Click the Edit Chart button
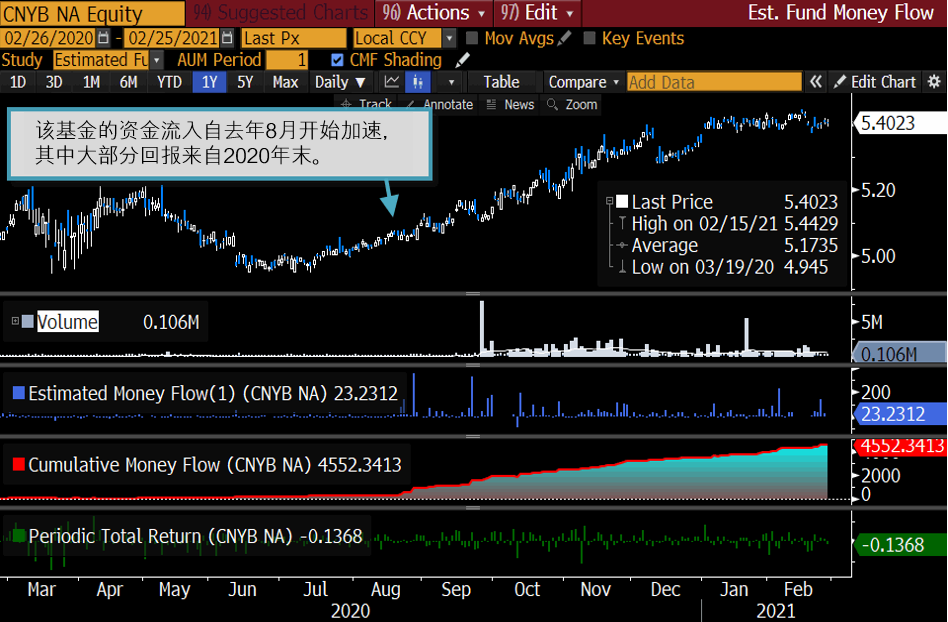The image size is (948, 622). point(875,82)
